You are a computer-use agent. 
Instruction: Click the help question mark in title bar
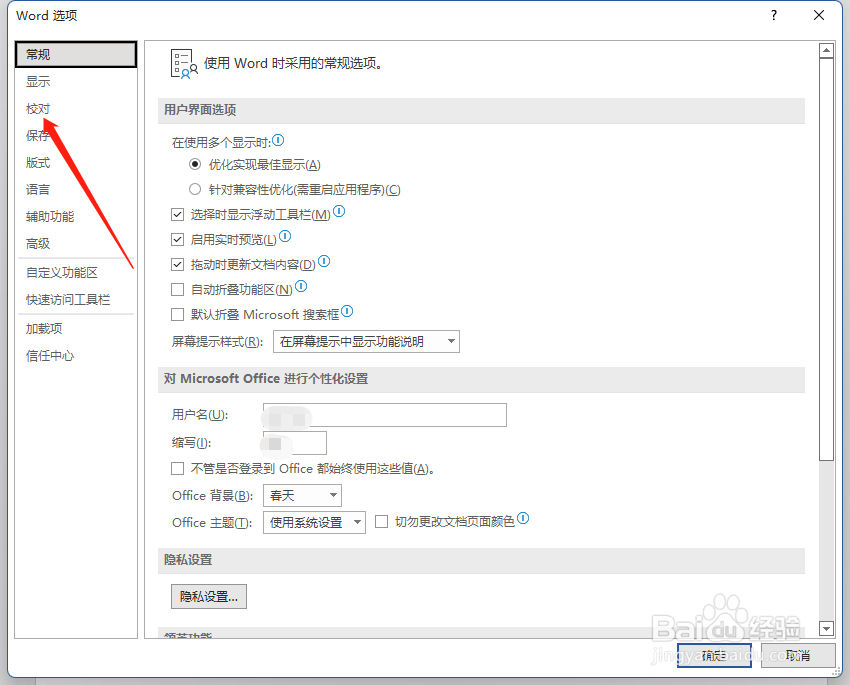(774, 15)
